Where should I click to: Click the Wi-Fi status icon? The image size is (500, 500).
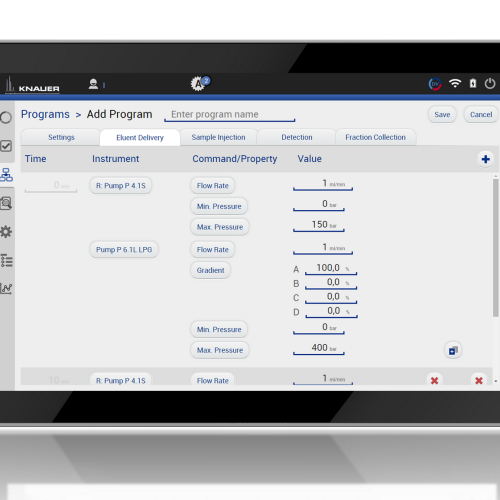tap(455, 83)
